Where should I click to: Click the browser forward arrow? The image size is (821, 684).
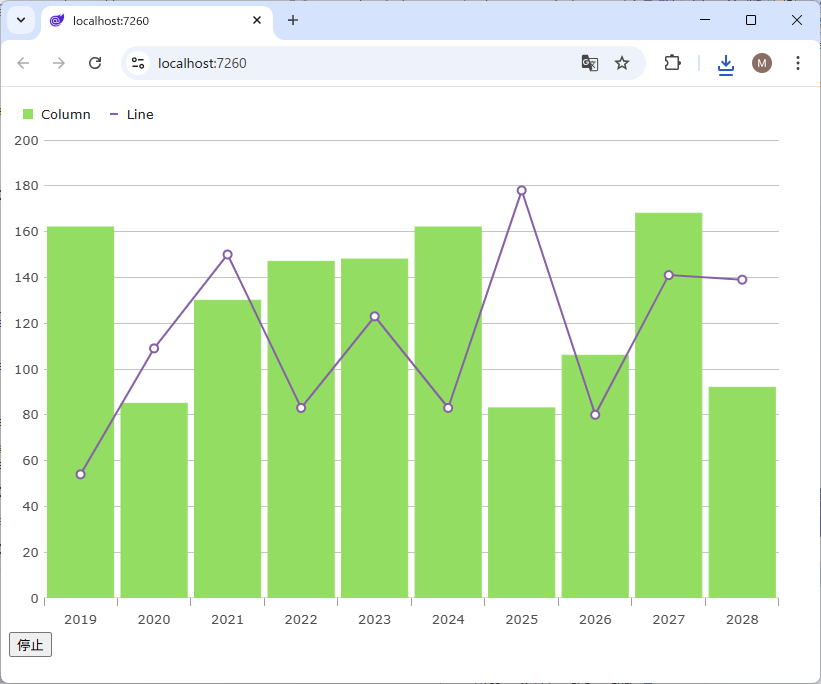pos(59,63)
